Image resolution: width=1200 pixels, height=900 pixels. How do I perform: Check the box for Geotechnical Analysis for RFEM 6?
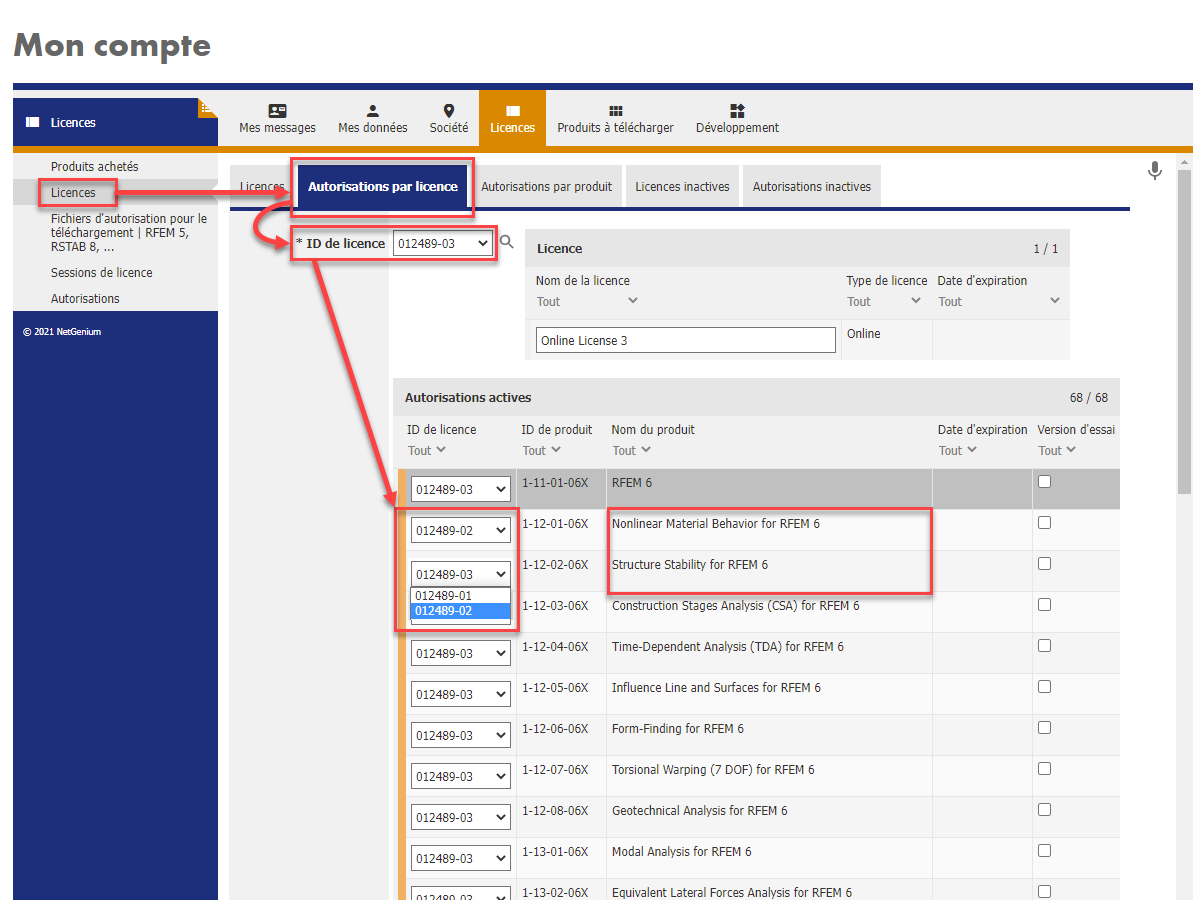1044,810
